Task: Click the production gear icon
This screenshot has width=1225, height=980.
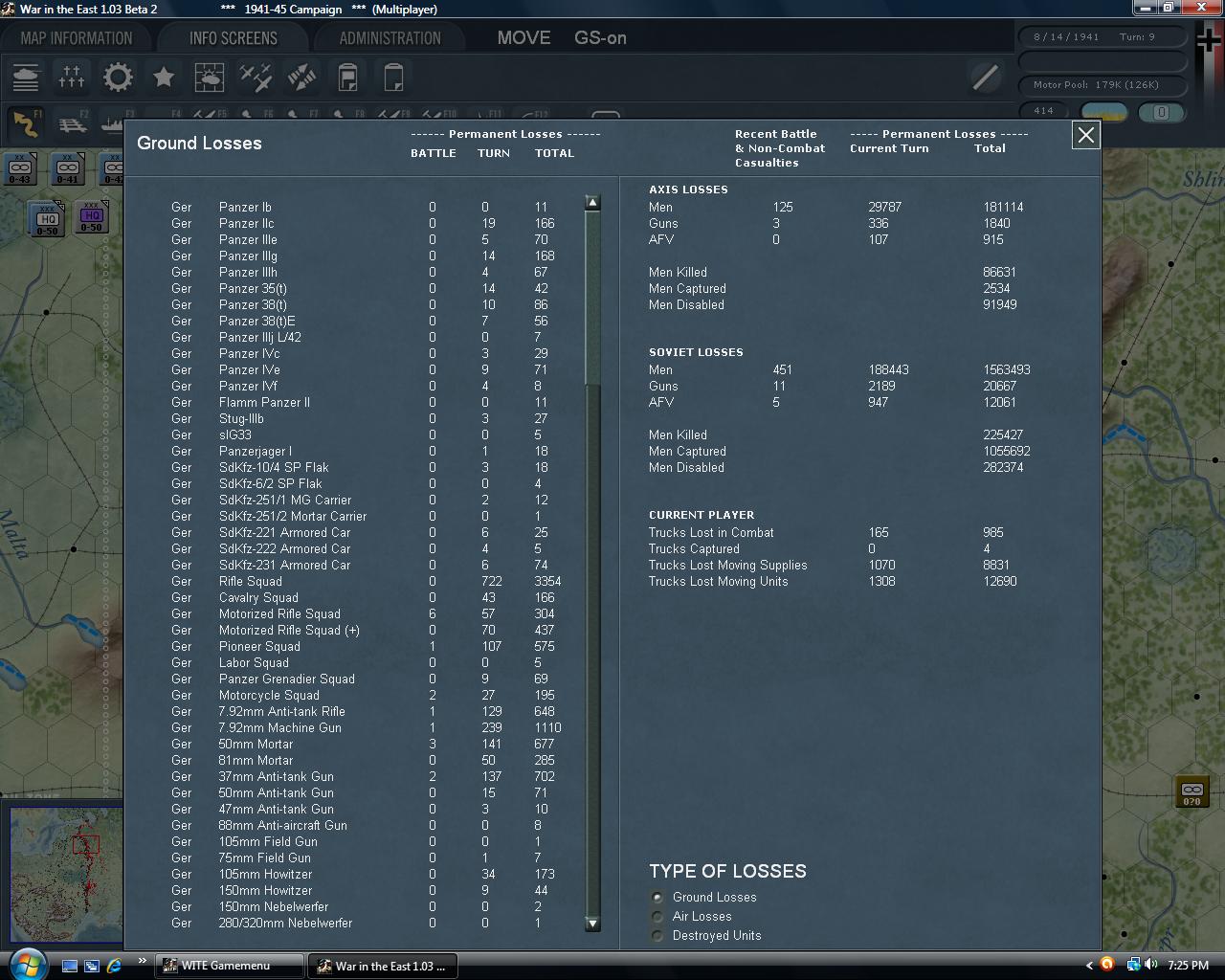Action: point(118,77)
